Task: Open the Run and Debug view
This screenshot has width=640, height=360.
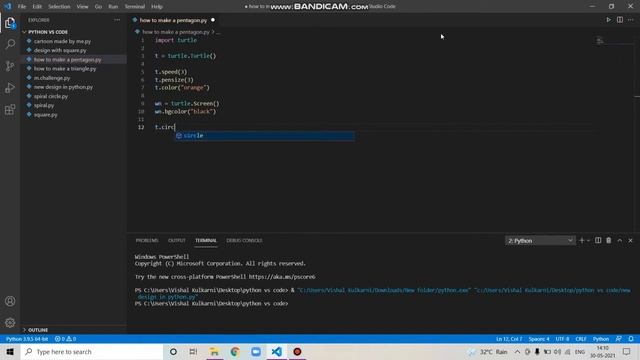Action: (x=10, y=88)
